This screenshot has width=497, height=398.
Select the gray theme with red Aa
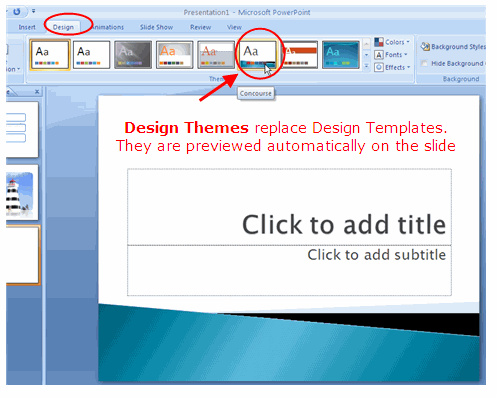216,55
